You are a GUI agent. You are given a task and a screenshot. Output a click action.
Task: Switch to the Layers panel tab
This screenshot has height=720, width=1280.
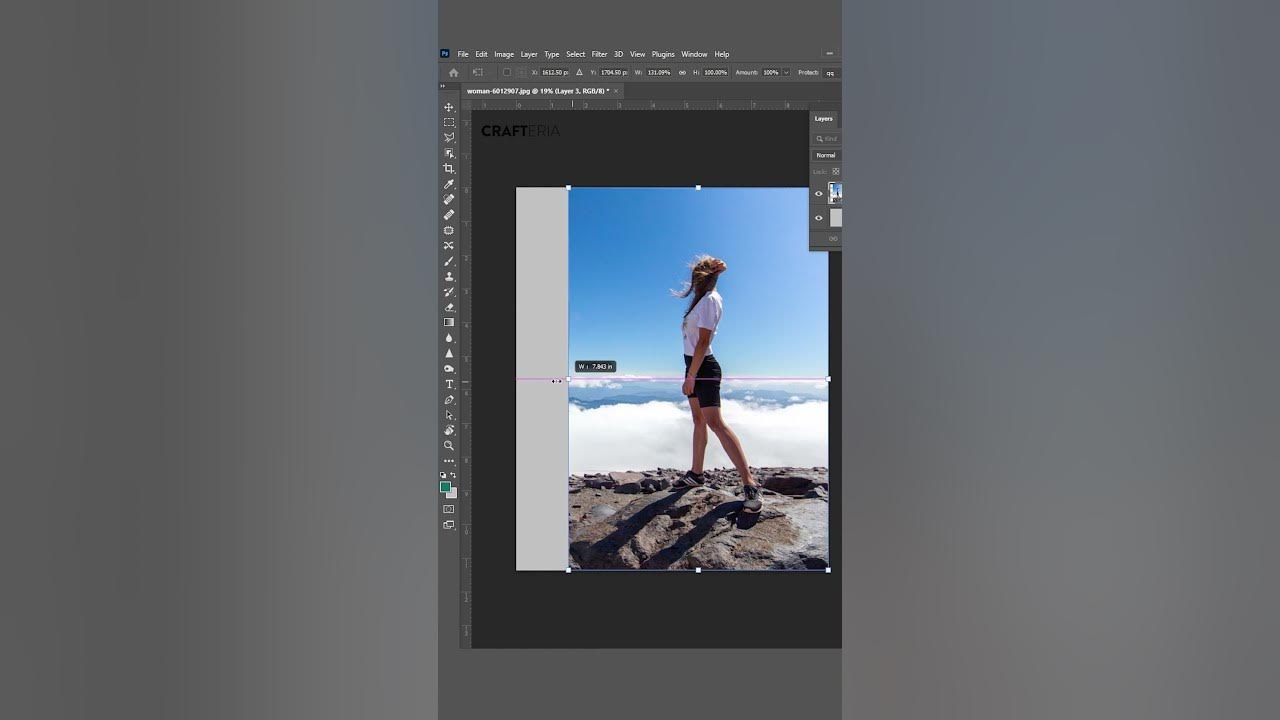coord(823,118)
